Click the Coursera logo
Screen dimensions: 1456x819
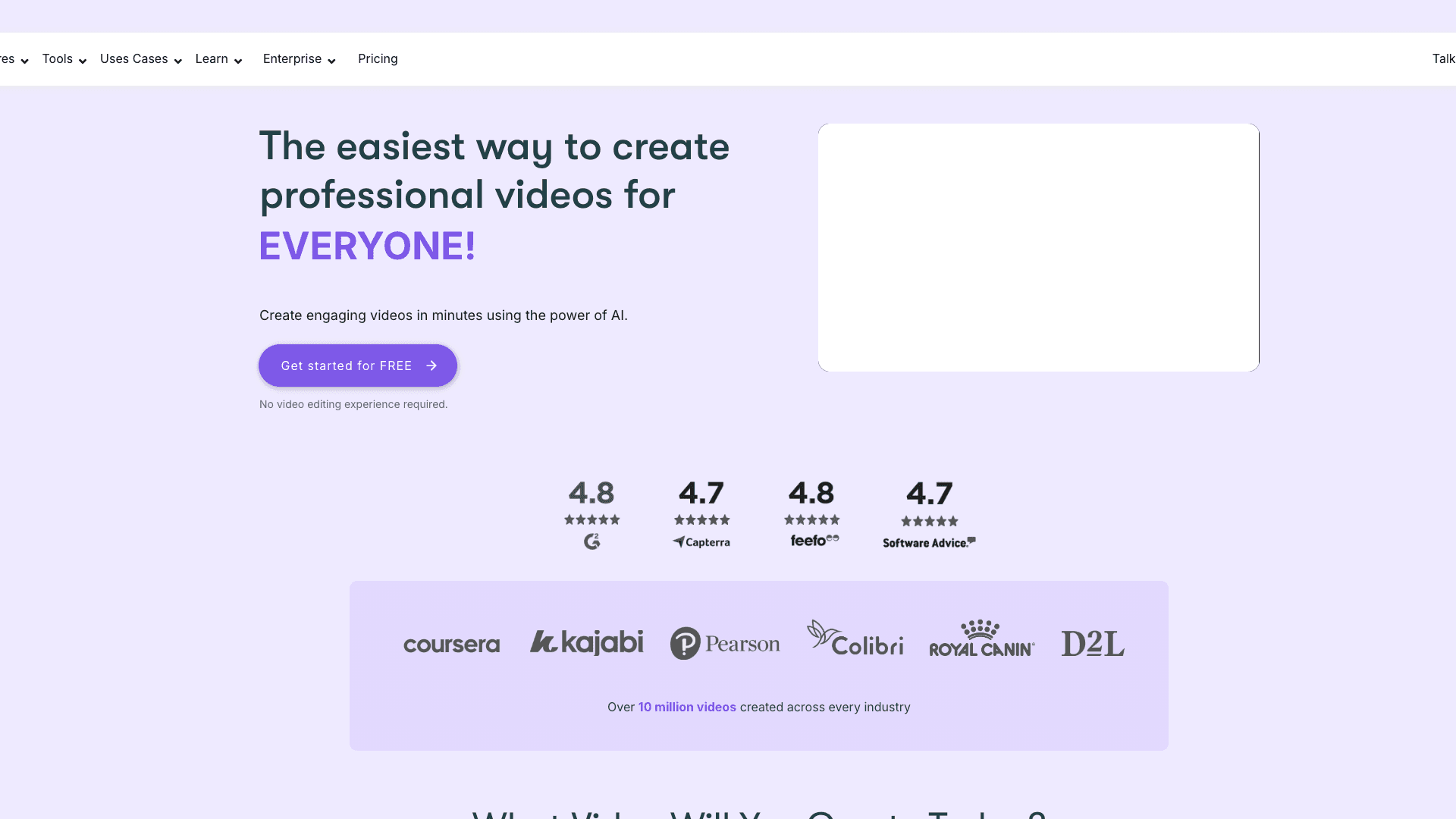[x=451, y=645]
